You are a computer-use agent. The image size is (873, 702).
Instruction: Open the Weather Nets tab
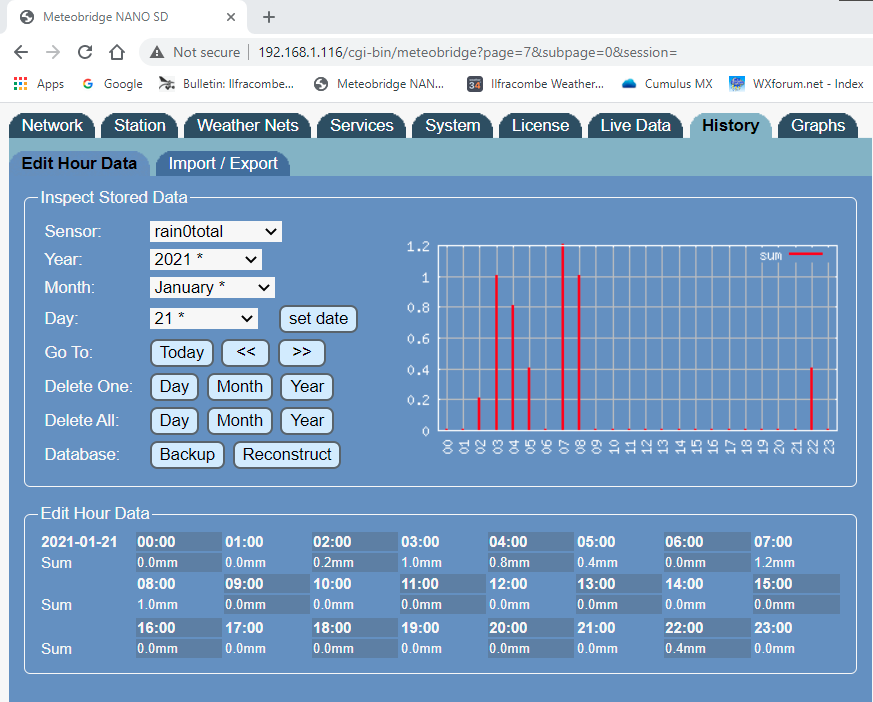[248, 125]
